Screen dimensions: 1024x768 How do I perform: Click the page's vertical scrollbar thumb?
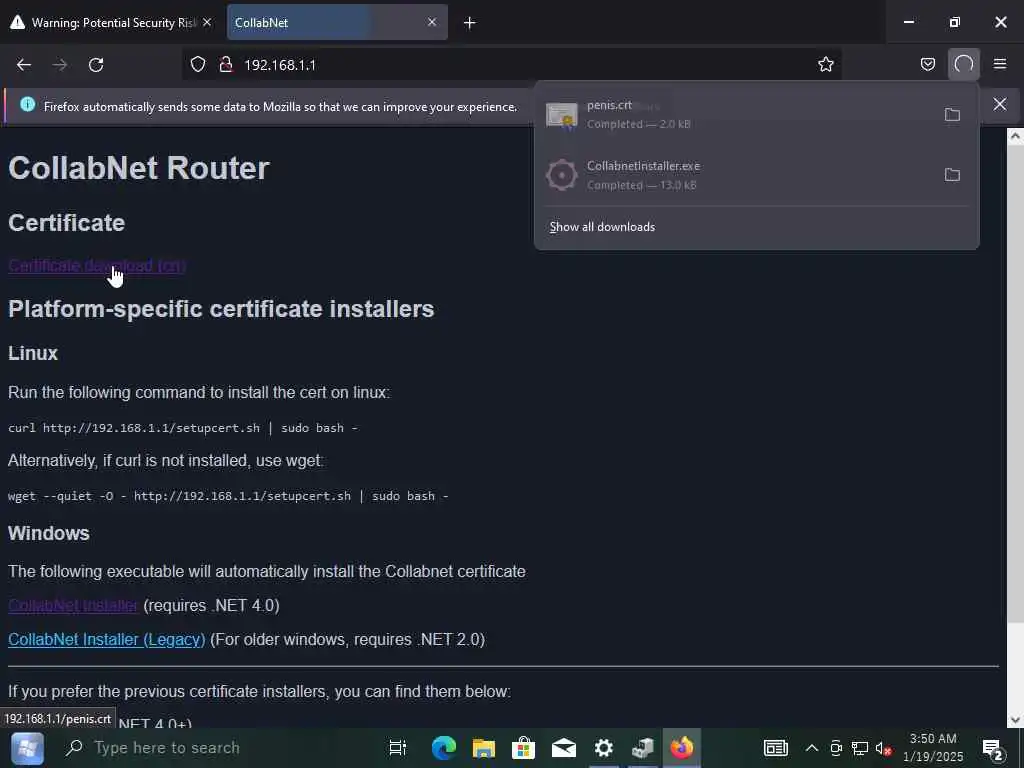[x=1015, y=384]
